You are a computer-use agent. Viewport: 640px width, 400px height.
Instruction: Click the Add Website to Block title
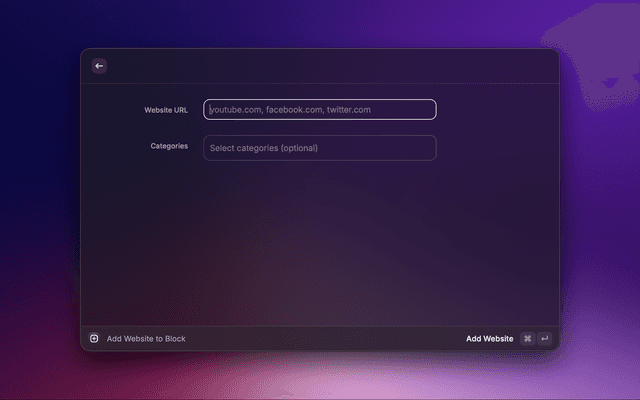pyautogui.click(x=146, y=339)
